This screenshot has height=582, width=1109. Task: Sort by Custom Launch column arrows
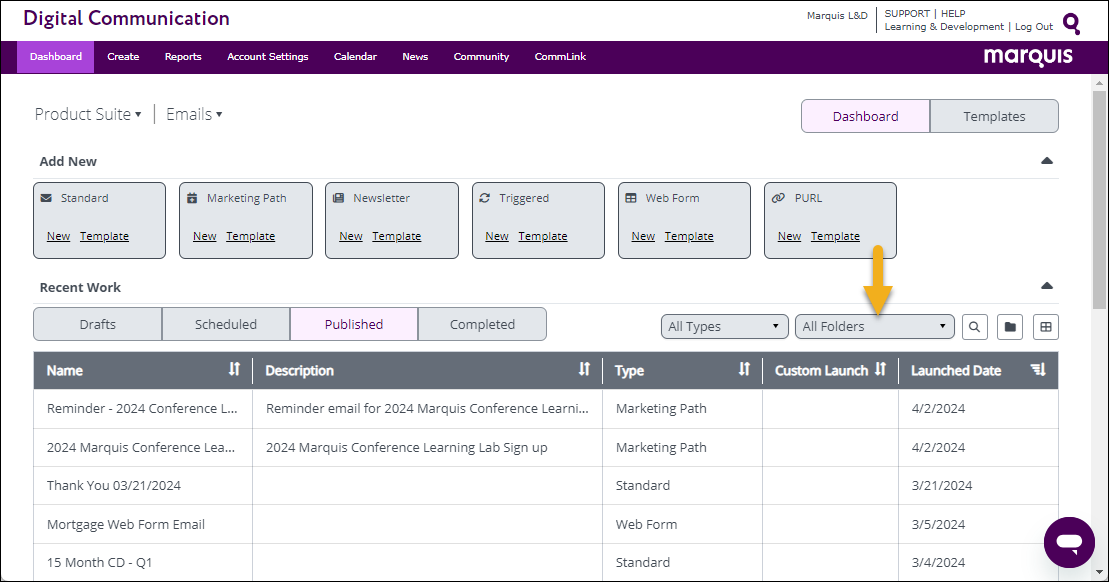880,369
